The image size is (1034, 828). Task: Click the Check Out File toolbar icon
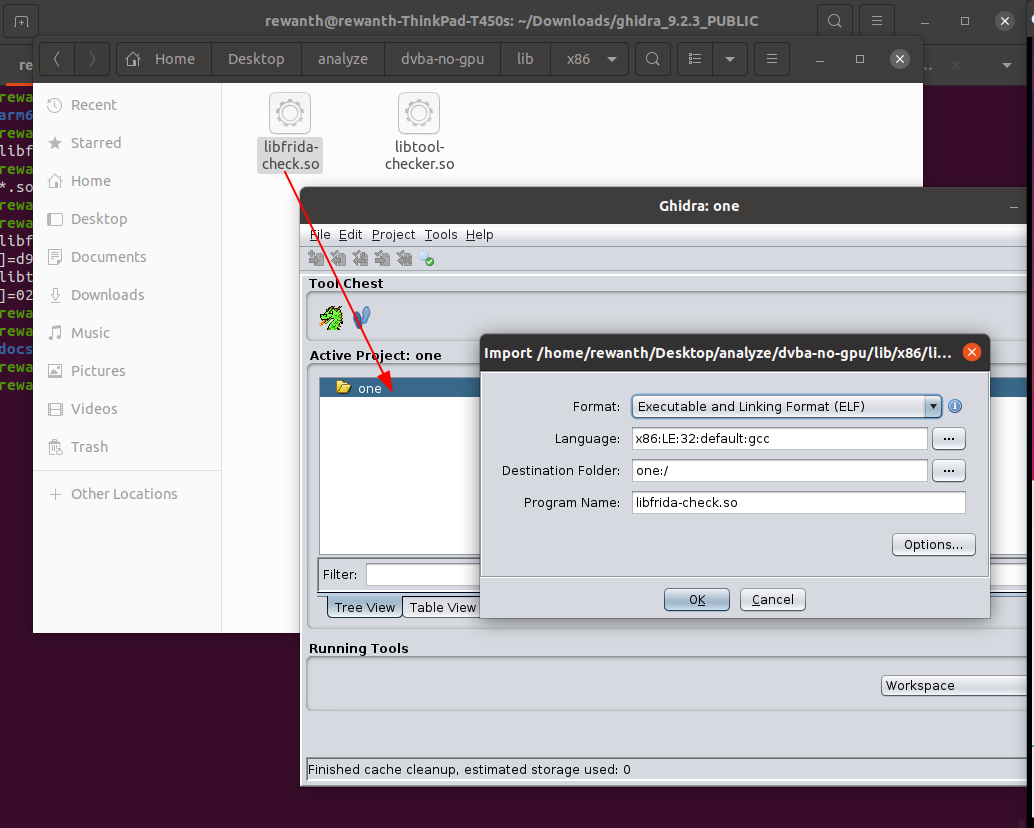[x=338, y=259]
